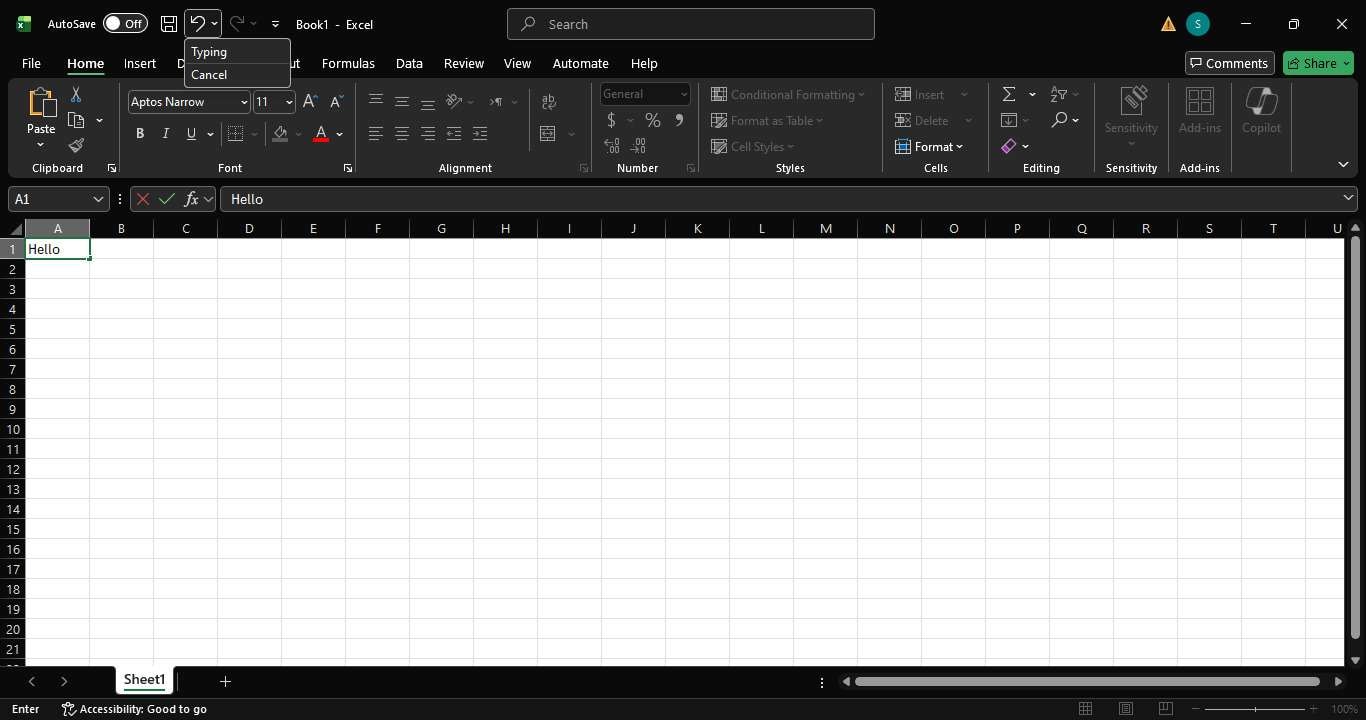This screenshot has height=720, width=1366.
Task: Switch to the Formulas ribbon tab
Action: tap(348, 63)
